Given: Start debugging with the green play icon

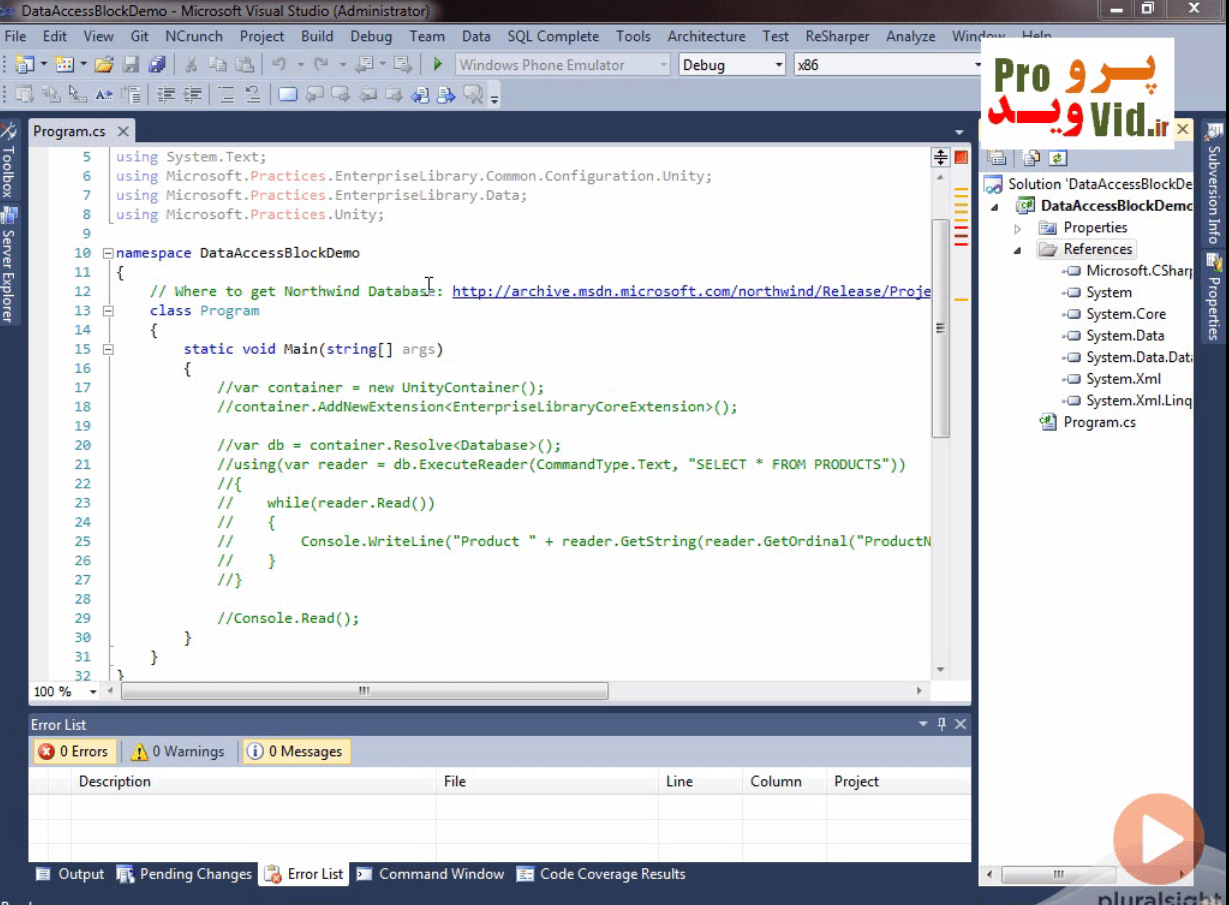Looking at the screenshot, I should click(x=437, y=65).
